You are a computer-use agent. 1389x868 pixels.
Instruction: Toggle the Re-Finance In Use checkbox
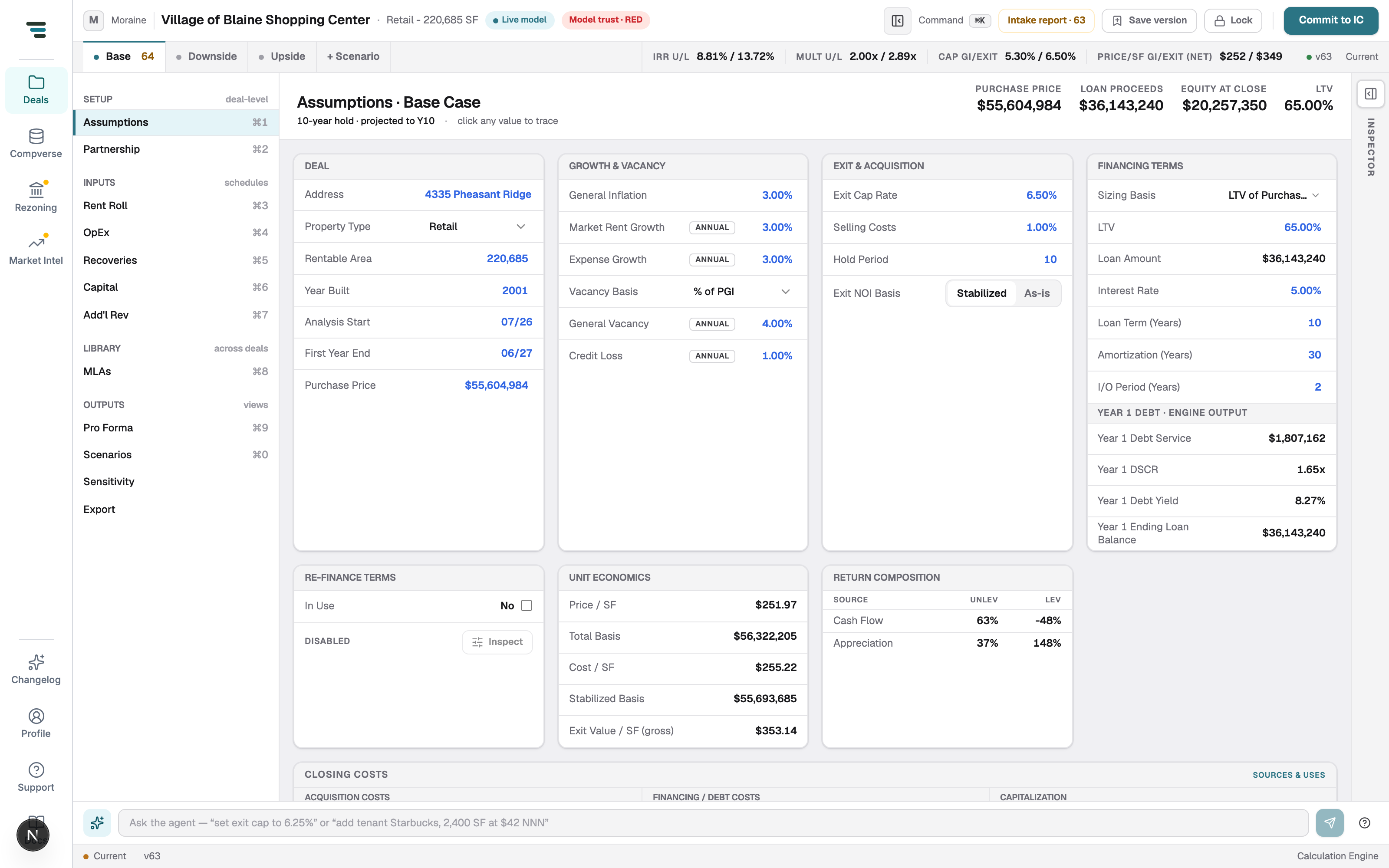527,605
